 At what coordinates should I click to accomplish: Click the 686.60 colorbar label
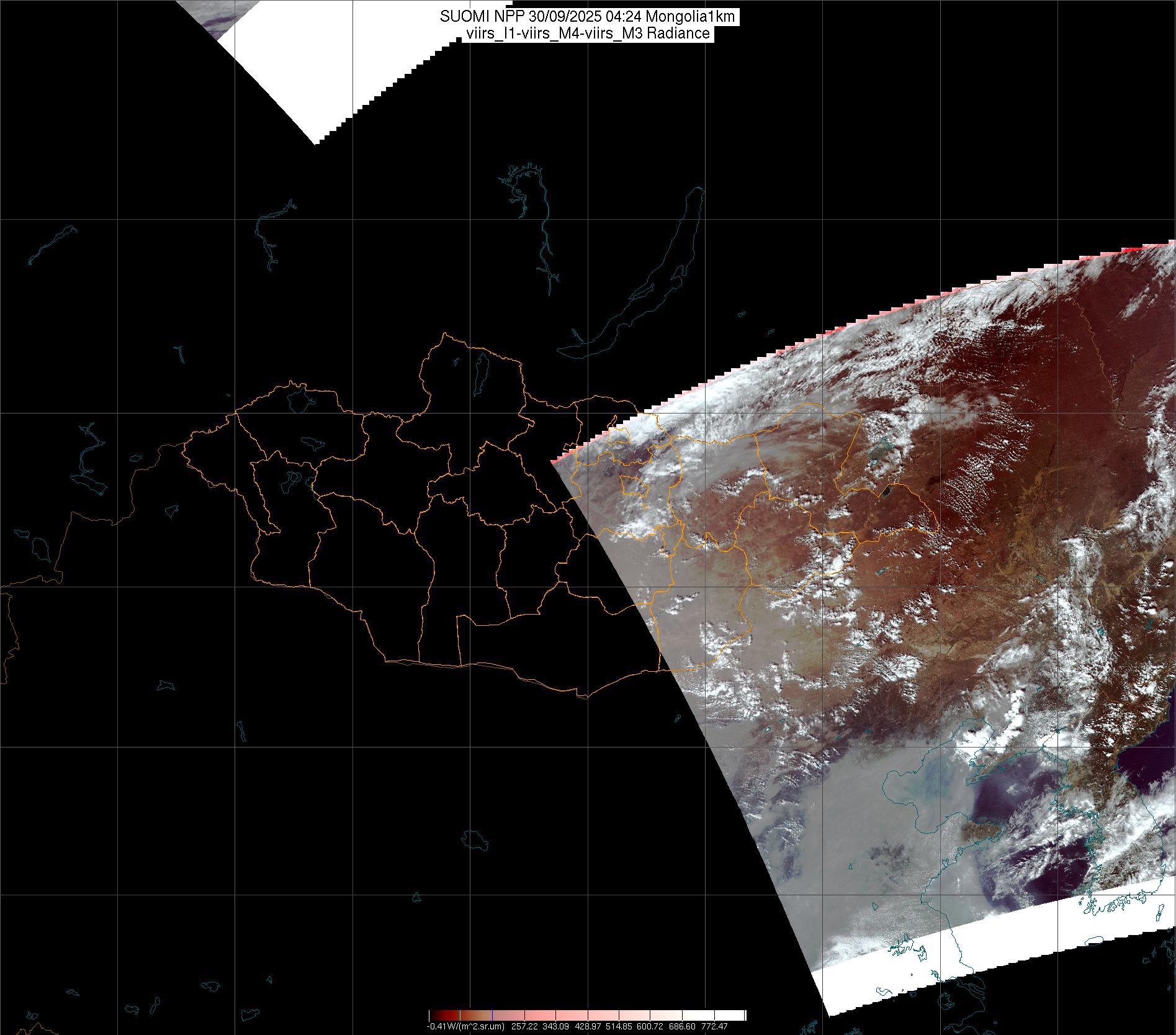point(683,1026)
